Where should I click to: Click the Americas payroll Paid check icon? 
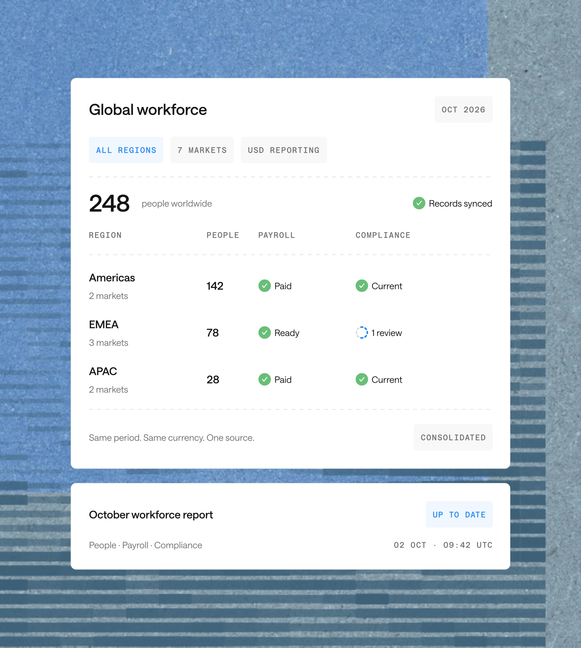click(x=264, y=286)
